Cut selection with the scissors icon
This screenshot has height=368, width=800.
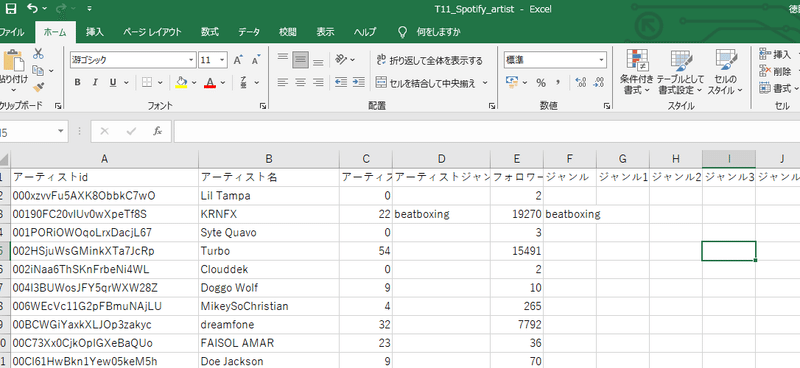pyautogui.click(x=38, y=54)
